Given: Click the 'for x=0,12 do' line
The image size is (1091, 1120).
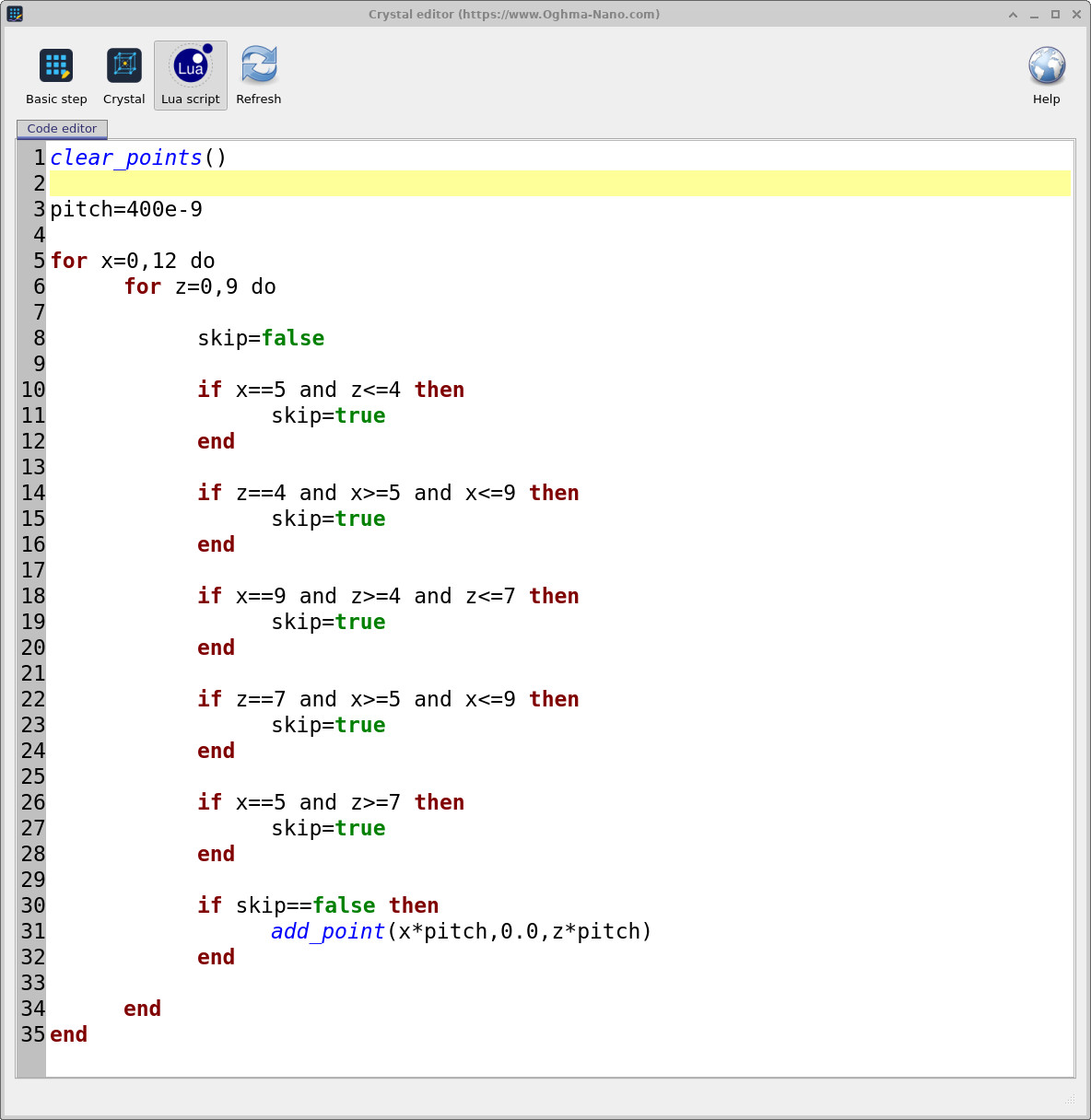Looking at the screenshot, I should (133, 261).
